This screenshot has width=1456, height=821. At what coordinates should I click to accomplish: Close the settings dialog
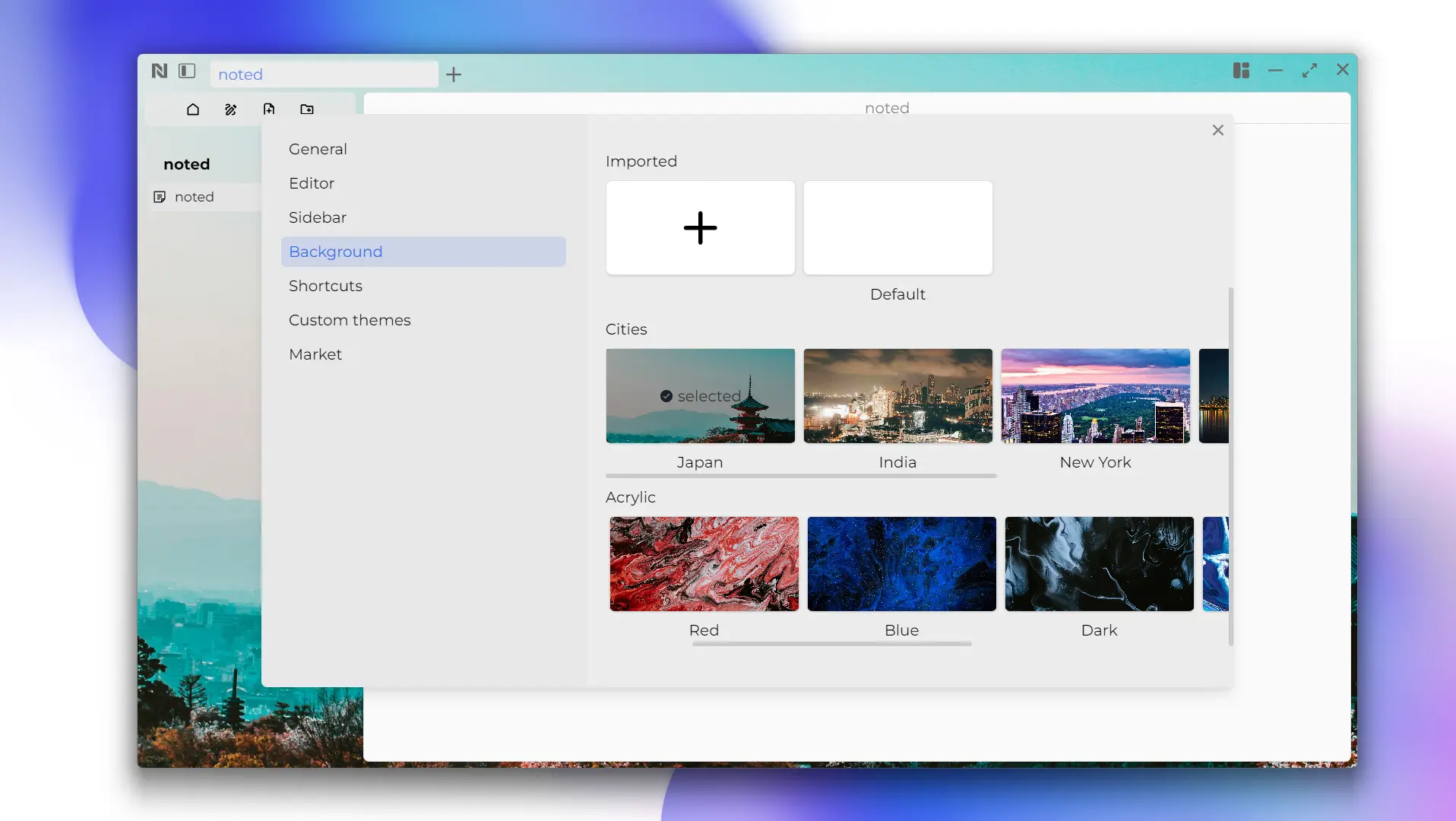tap(1218, 130)
